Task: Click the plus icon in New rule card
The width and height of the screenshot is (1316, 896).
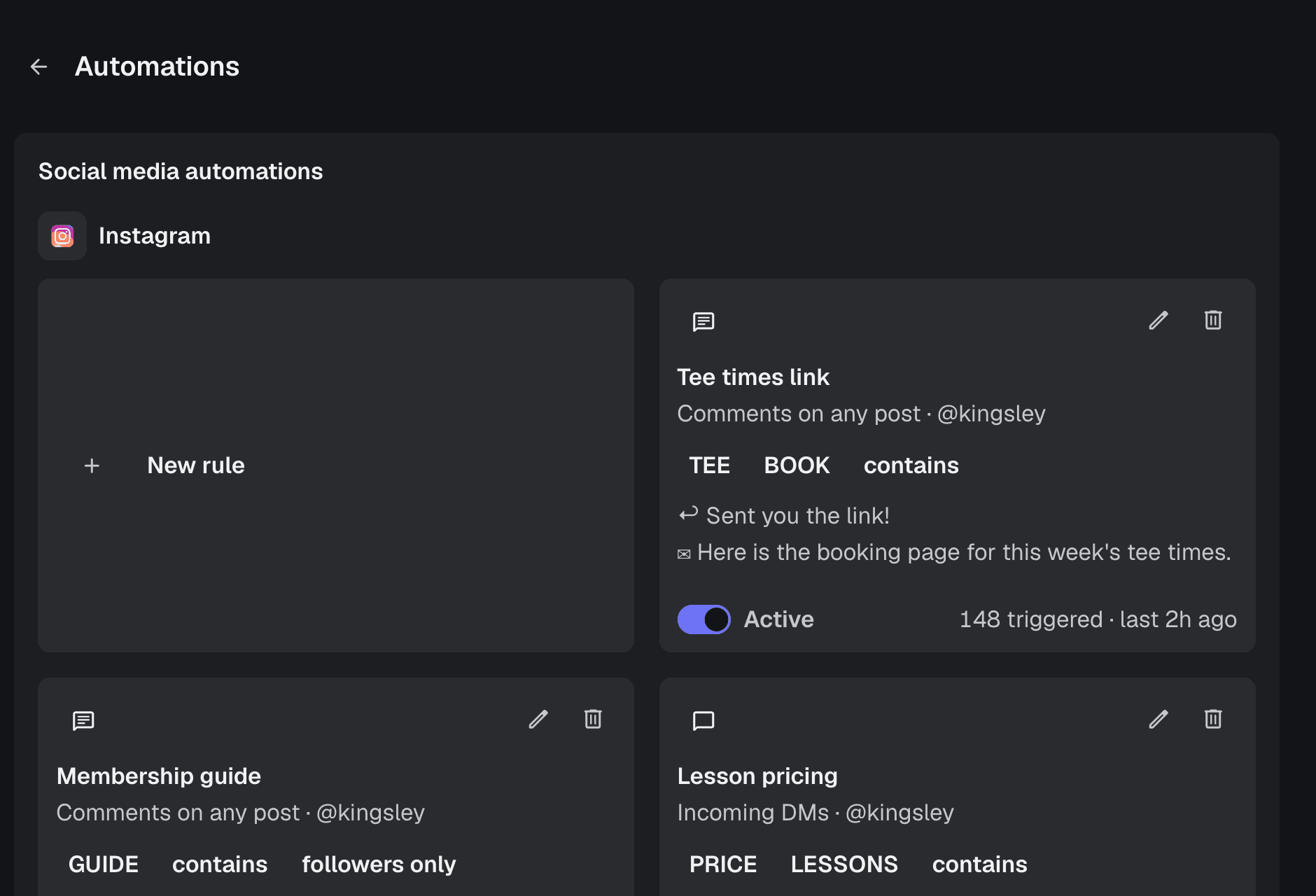Action: tap(92, 465)
